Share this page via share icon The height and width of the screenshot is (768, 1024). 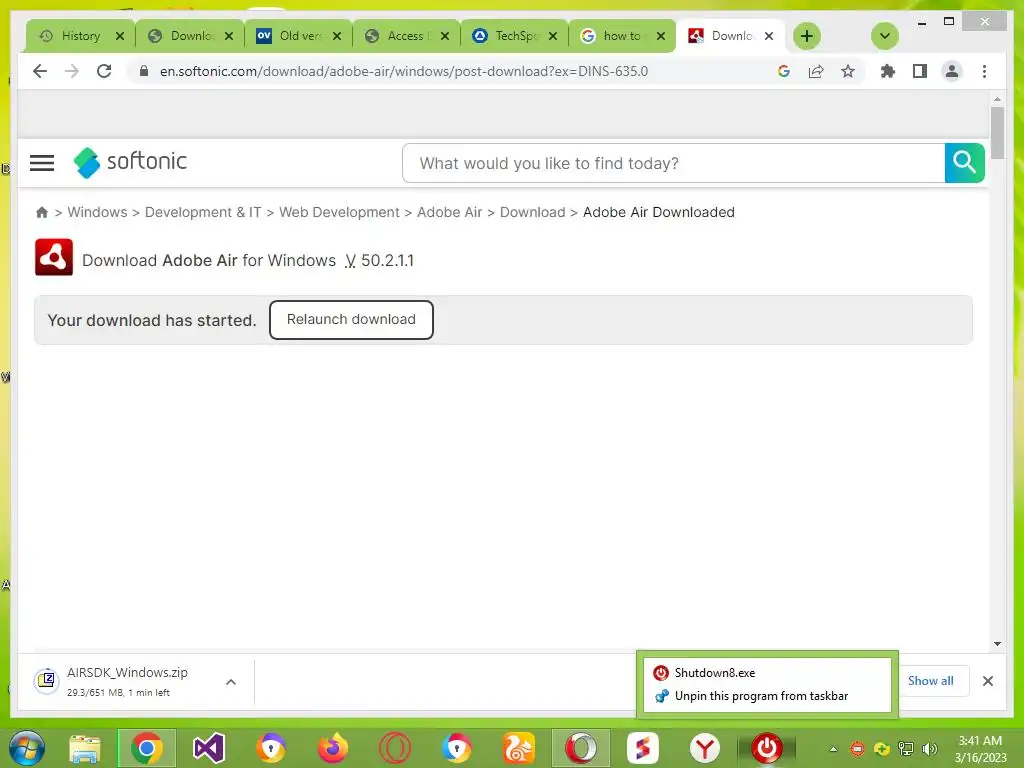pyautogui.click(x=816, y=71)
